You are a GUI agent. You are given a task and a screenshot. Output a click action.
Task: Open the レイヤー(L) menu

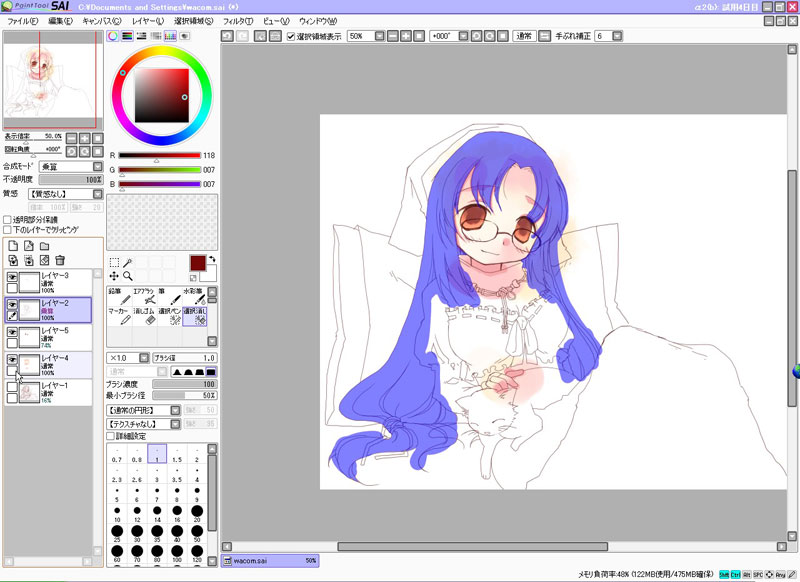(147, 21)
